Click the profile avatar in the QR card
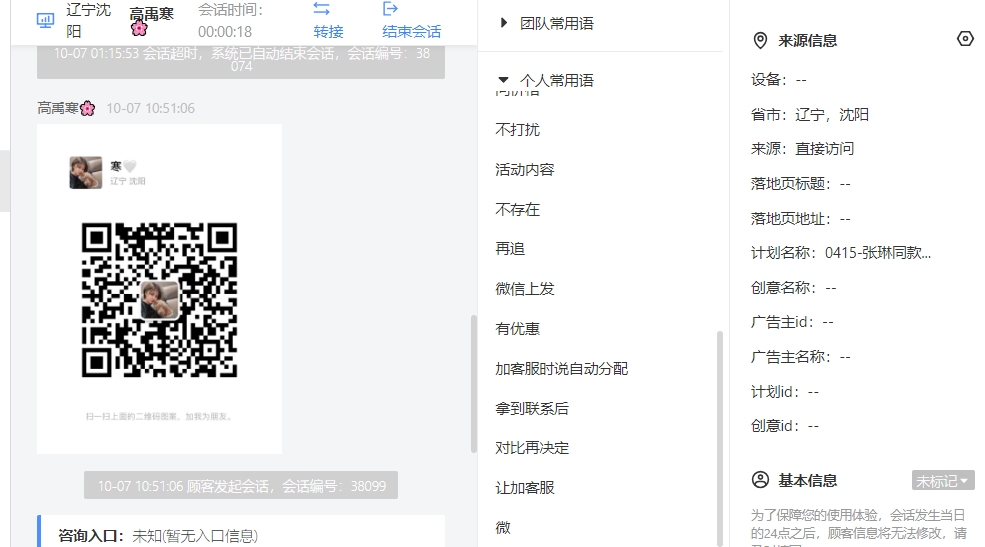The height and width of the screenshot is (547, 985). pyautogui.click(x=85, y=173)
